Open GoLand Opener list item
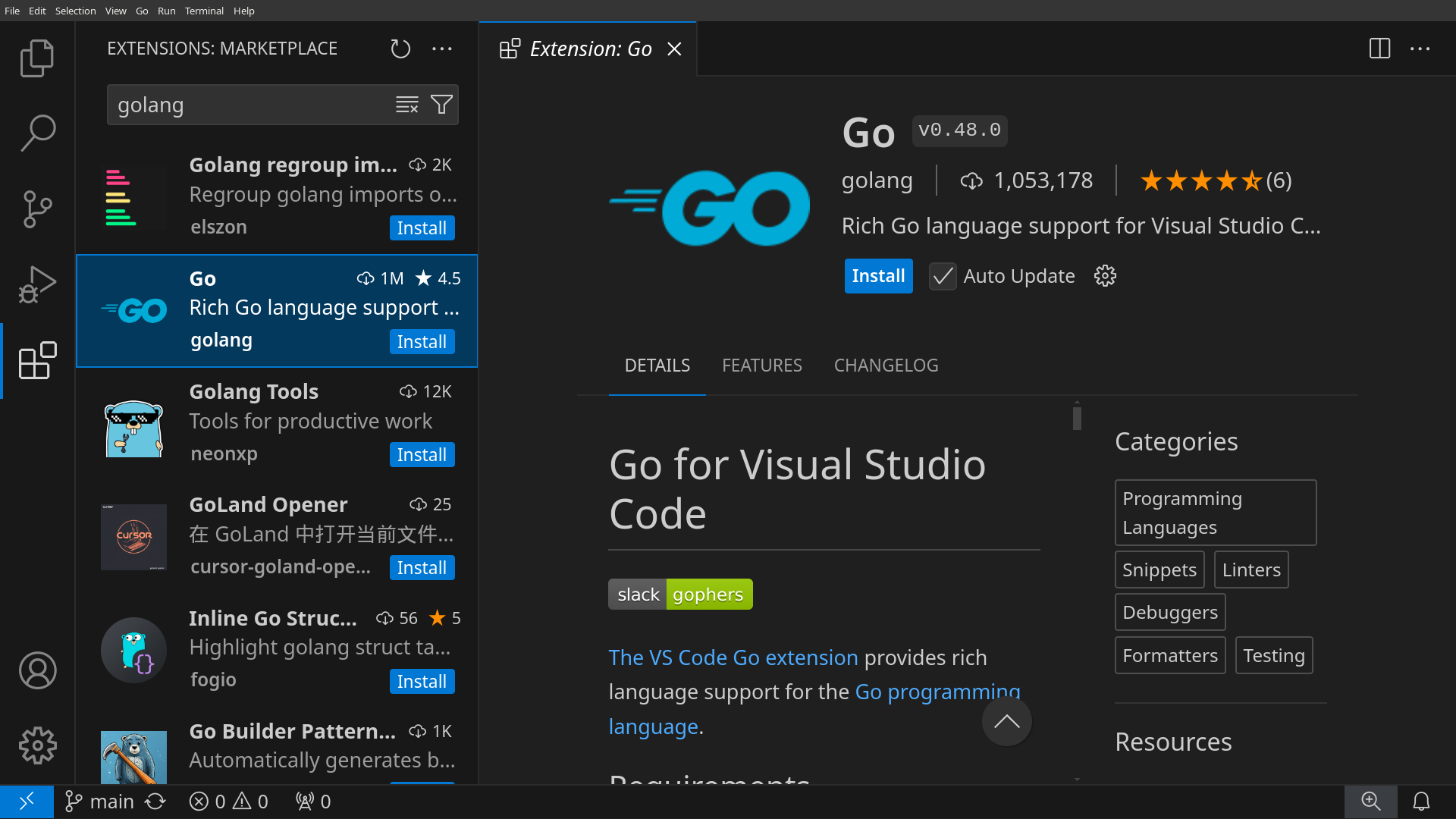 (x=277, y=537)
